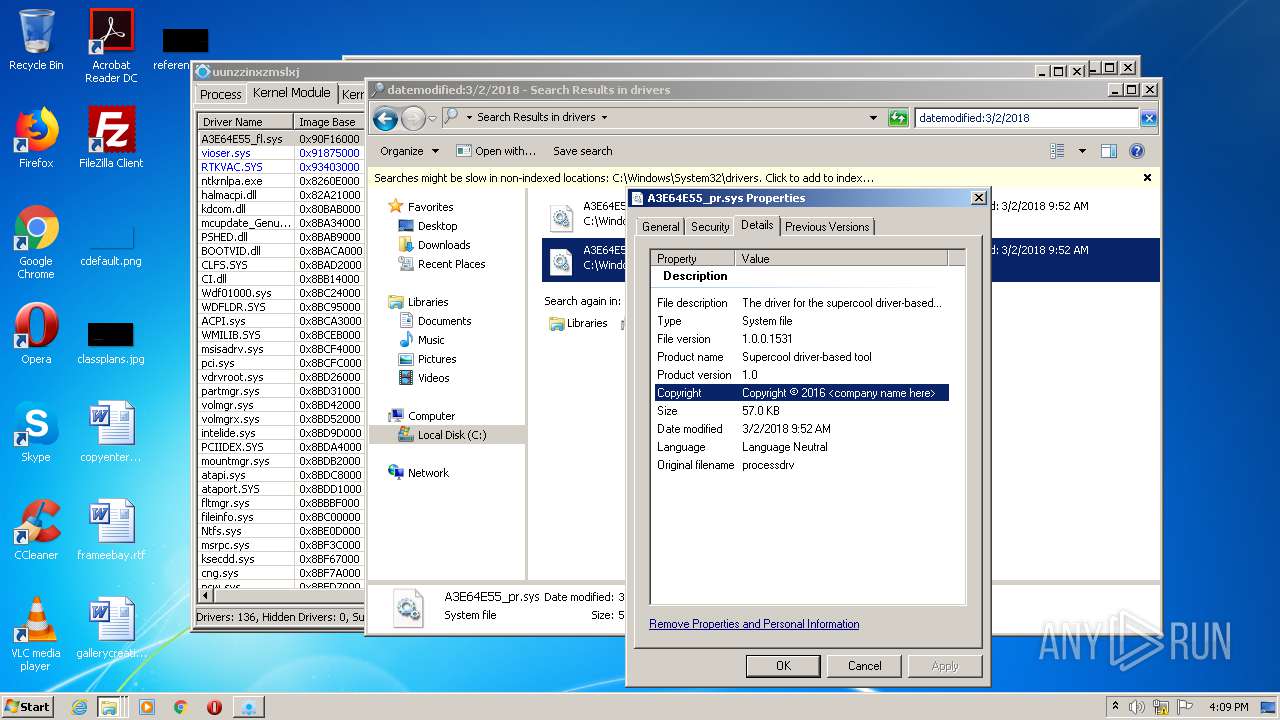Click Open with toolbar button

coord(496,151)
